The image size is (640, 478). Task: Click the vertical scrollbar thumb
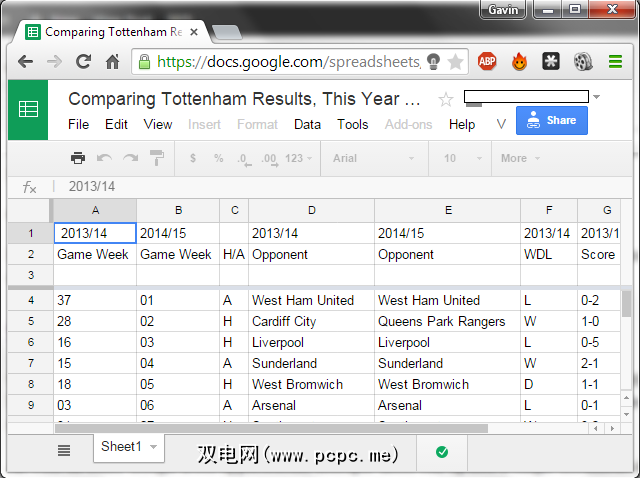coord(627,303)
